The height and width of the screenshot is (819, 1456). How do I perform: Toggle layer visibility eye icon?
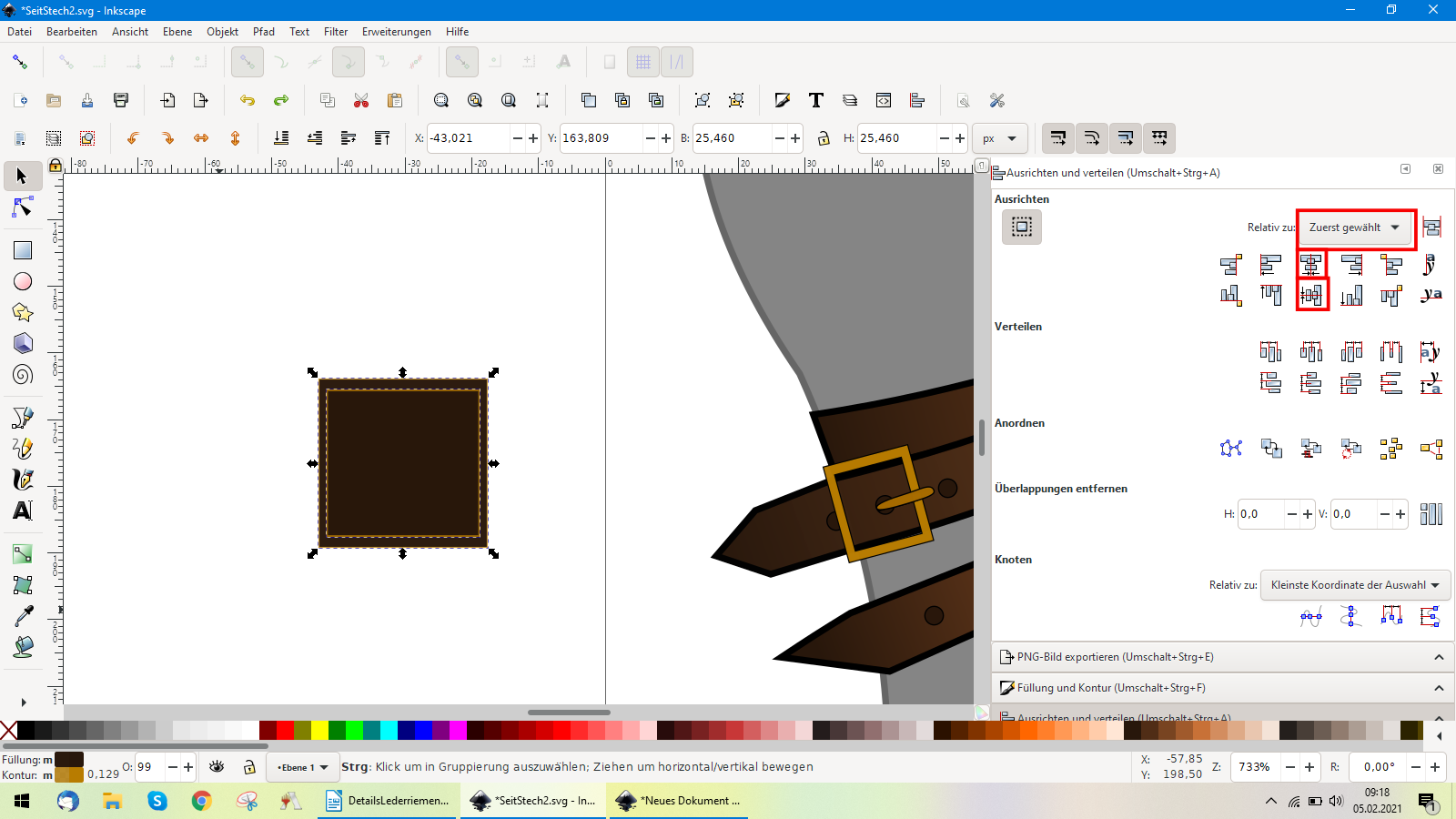(217, 767)
